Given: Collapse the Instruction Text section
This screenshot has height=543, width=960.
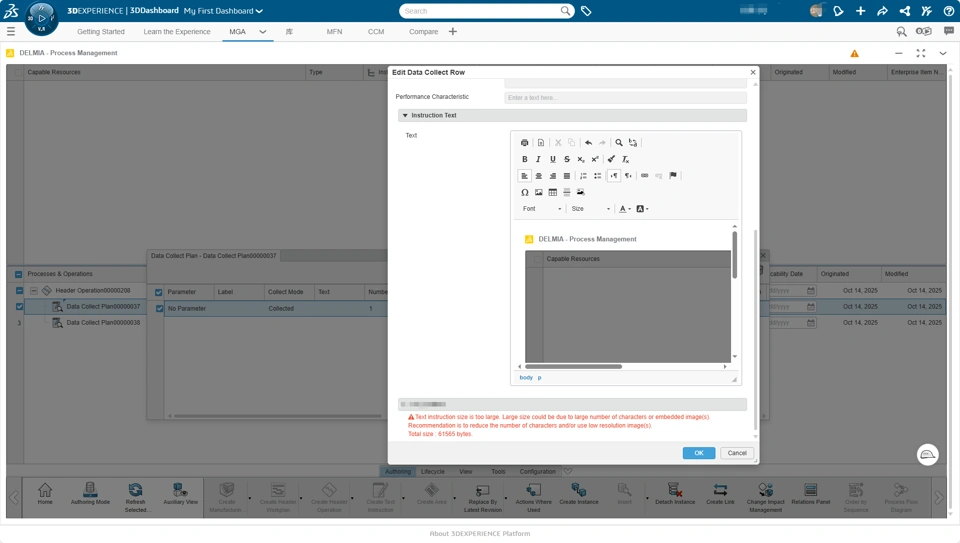Looking at the screenshot, I should [405, 115].
